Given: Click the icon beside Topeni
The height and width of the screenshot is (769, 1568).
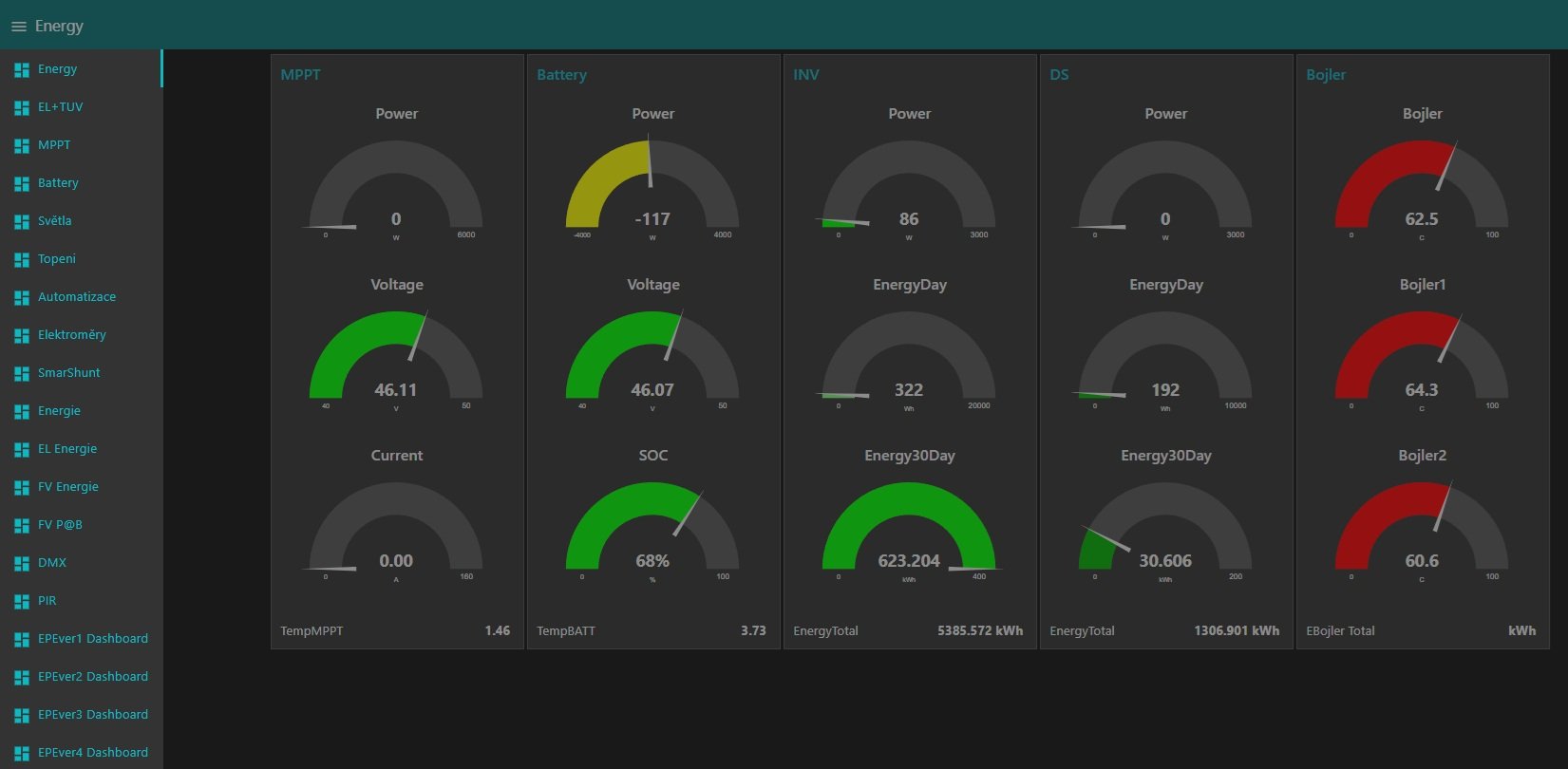Looking at the screenshot, I should tap(21, 259).
